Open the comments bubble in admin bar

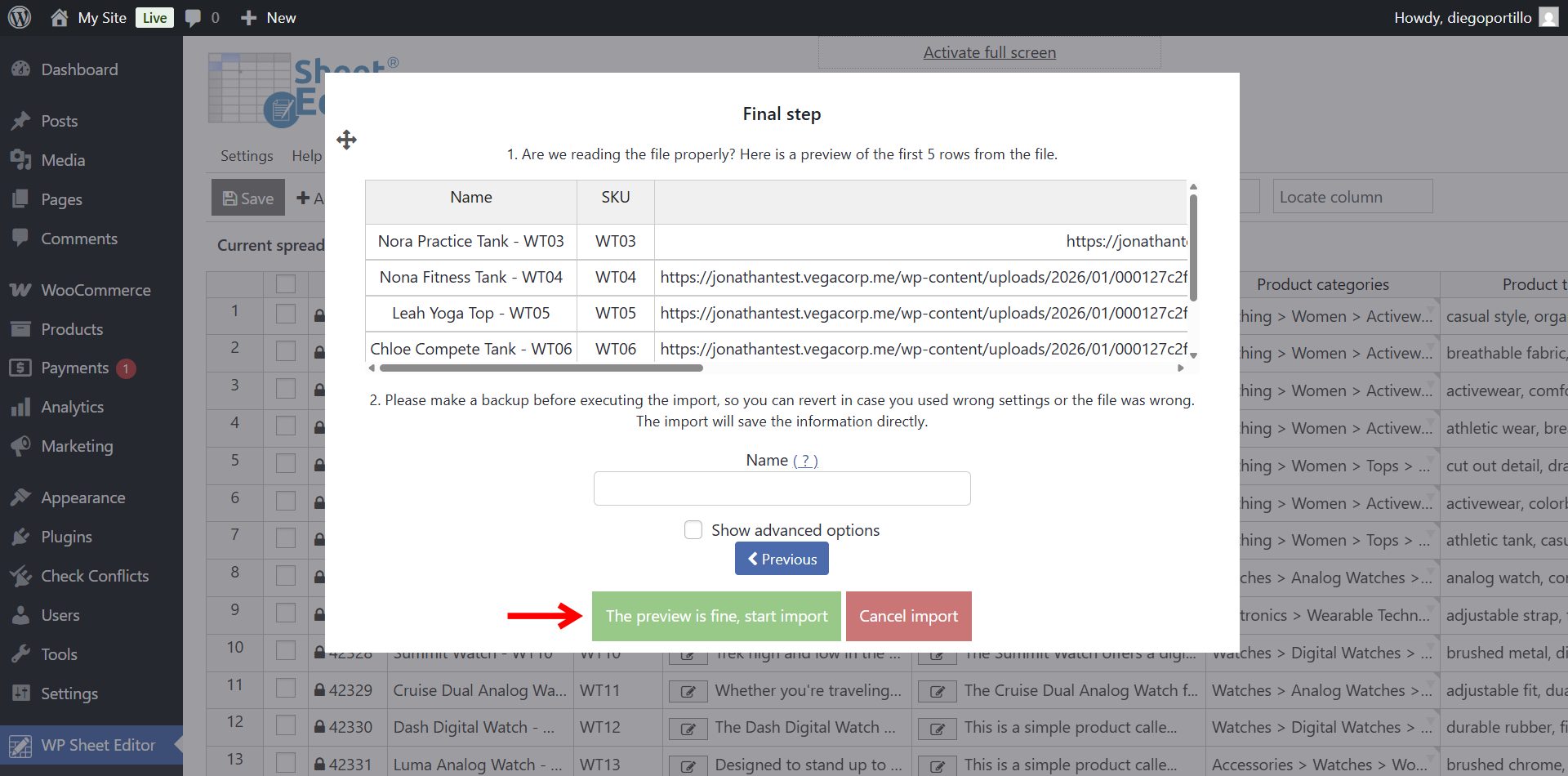pyautogui.click(x=194, y=17)
